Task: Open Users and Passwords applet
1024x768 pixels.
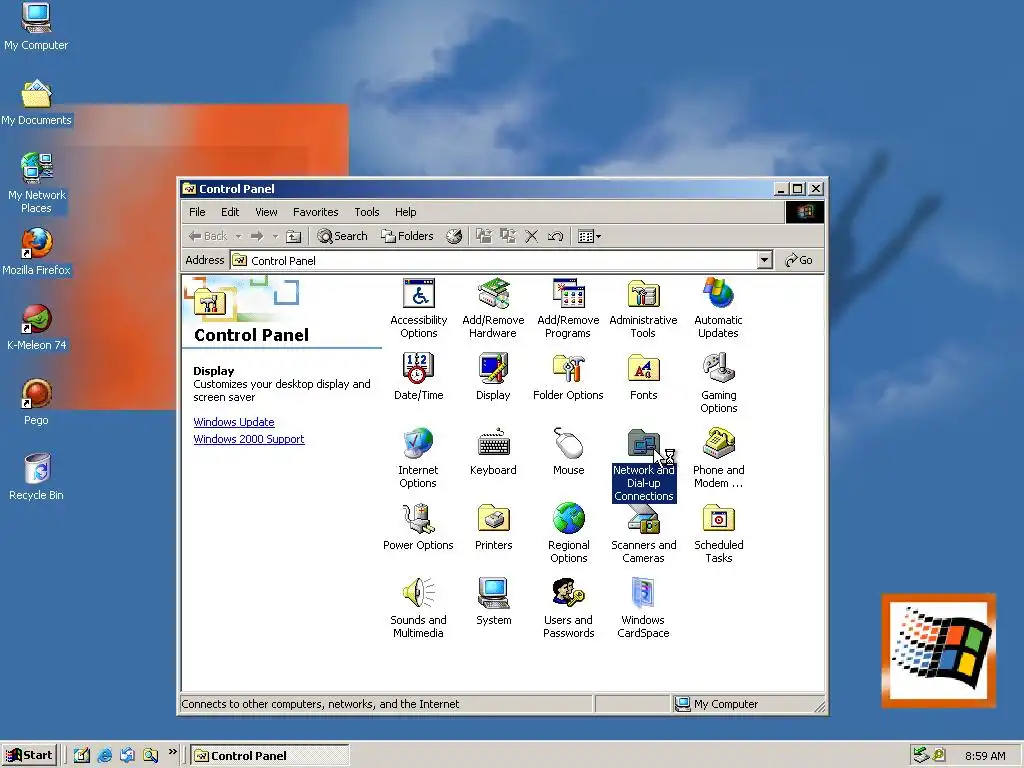Action: pyautogui.click(x=568, y=609)
